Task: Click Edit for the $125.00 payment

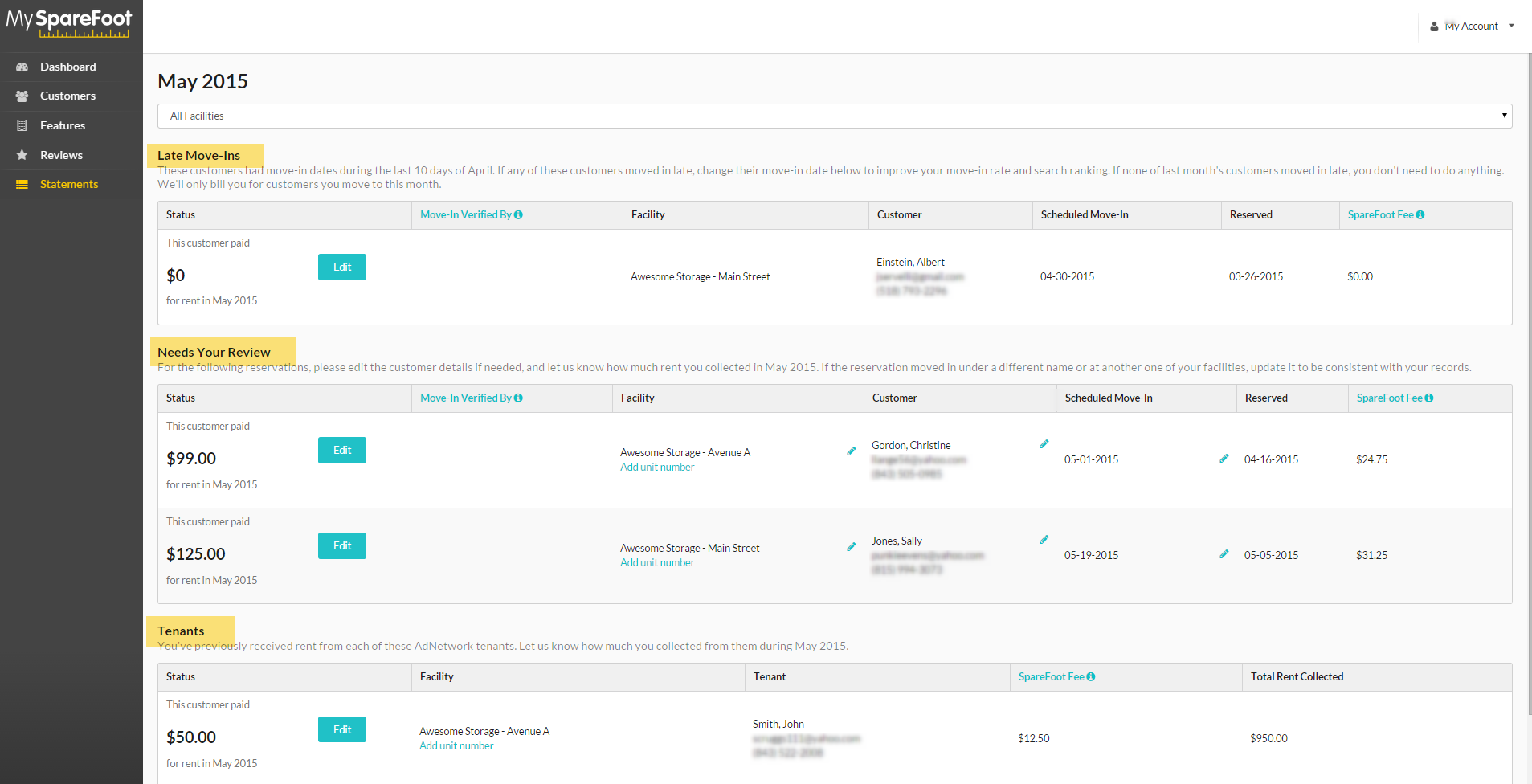Action: pos(342,546)
